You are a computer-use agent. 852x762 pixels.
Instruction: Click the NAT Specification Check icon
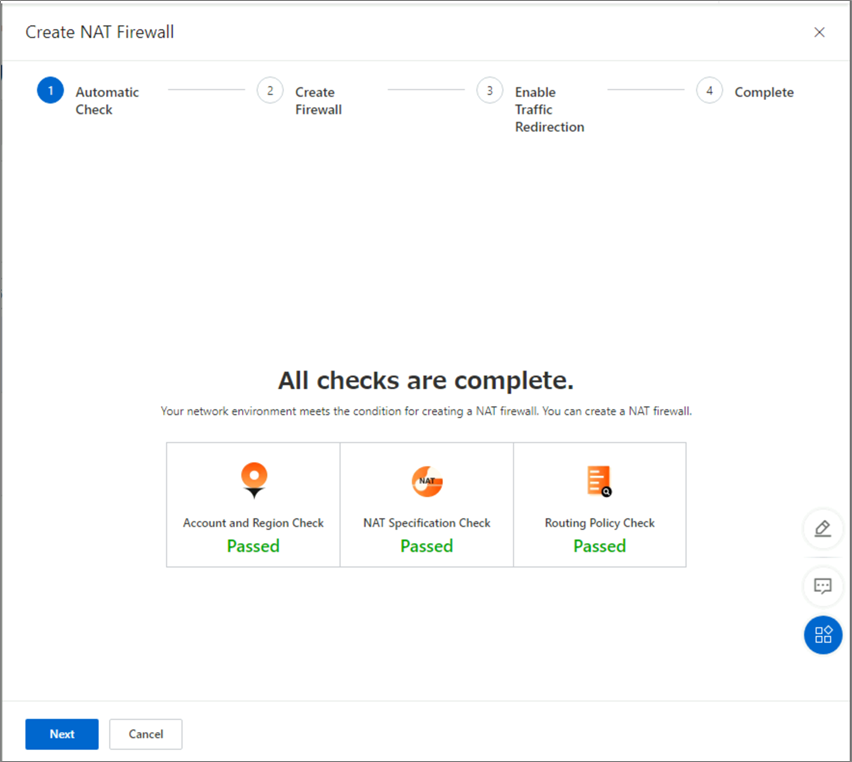(x=427, y=481)
